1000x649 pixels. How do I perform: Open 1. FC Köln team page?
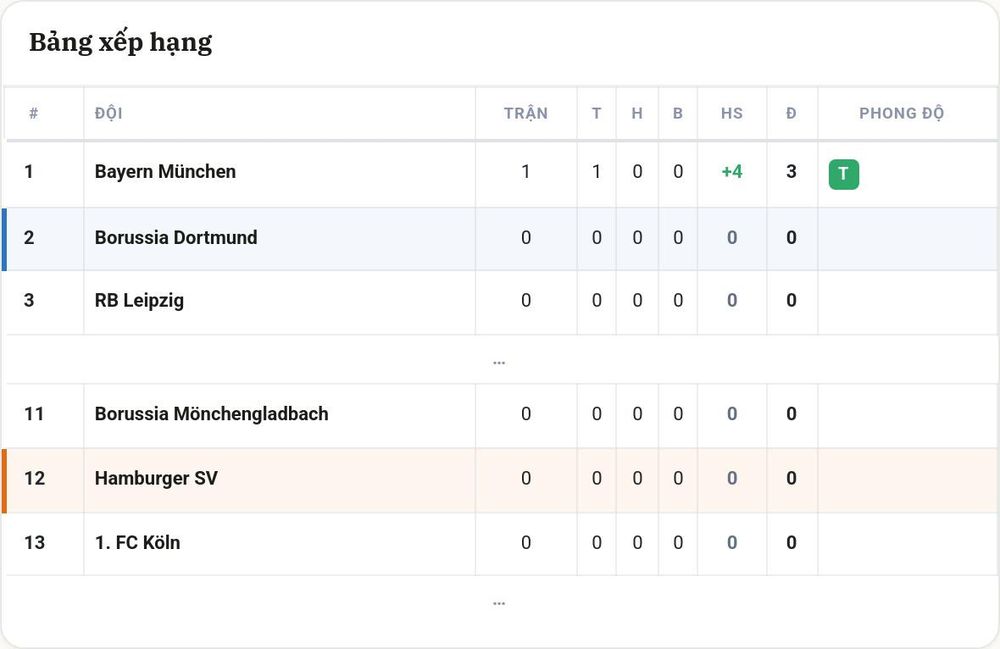click(138, 543)
